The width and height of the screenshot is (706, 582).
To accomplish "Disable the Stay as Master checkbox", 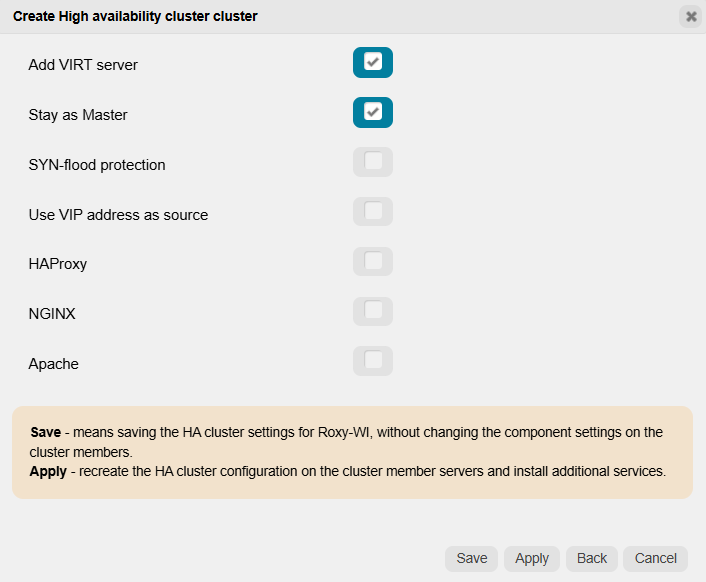I will click(373, 112).
